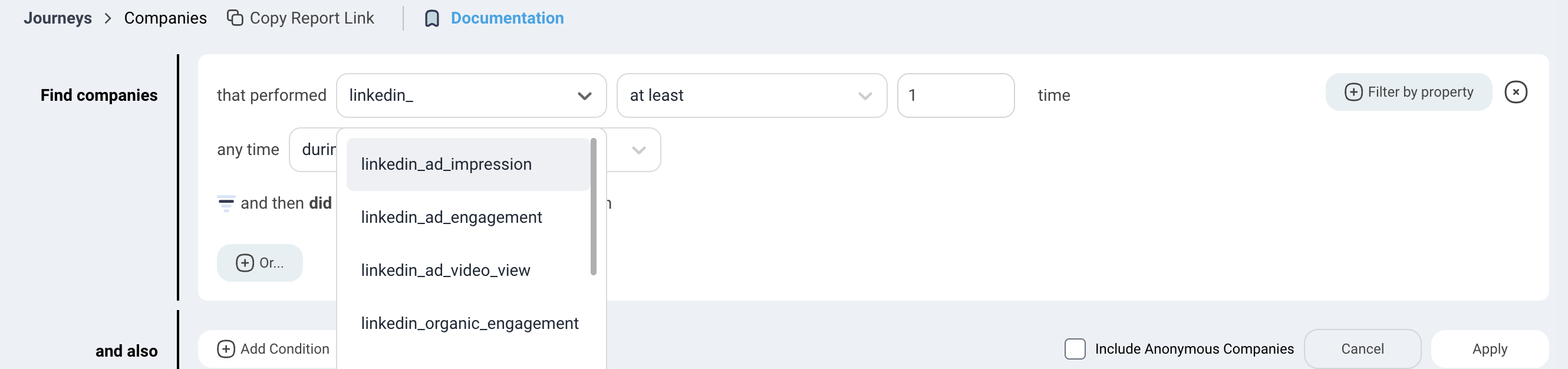
Task: Click the Copy Report Link icon
Action: (x=235, y=18)
